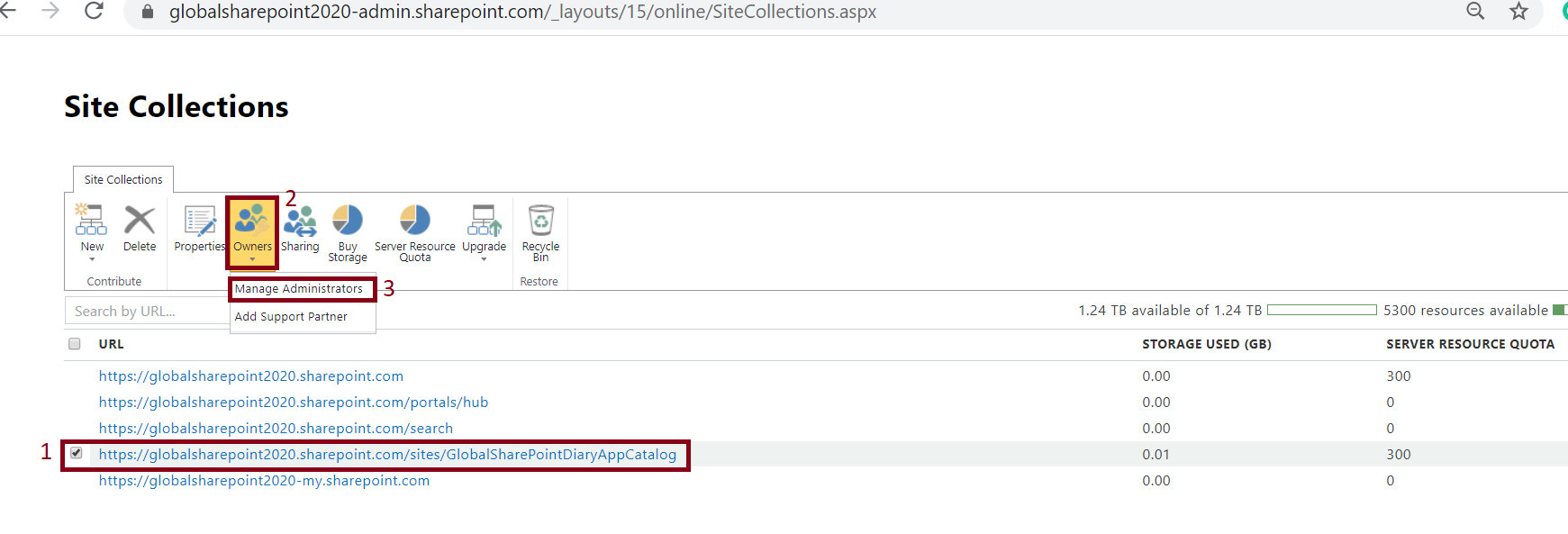Open the globalsharepoint2020-my.sharepoint.com link

(264, 481)
